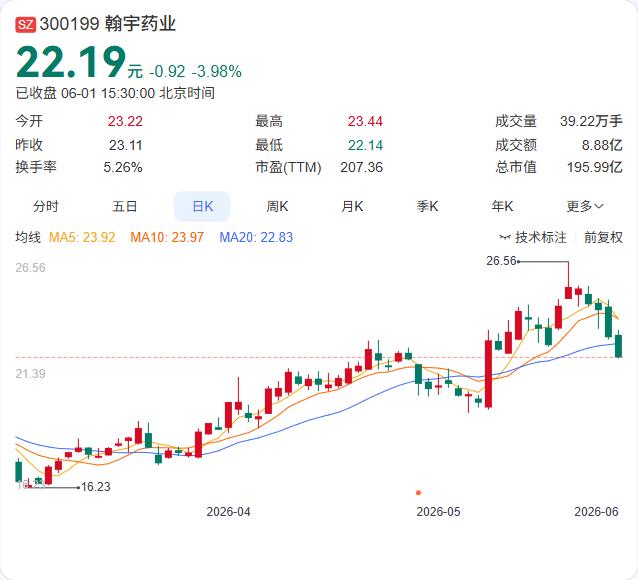Open the 季K quarterly chart tab

(x=427, y=206)
